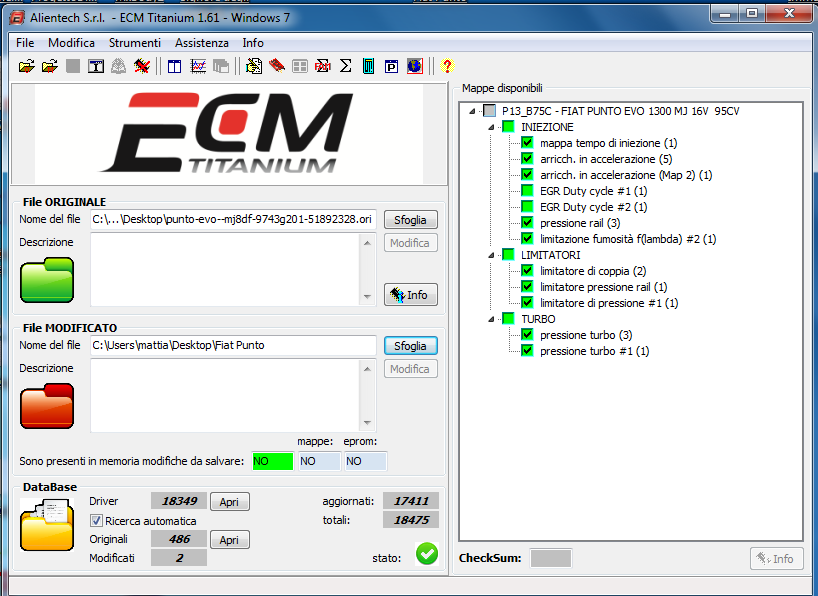Click down arrow in modified Descrizione scrollbar
This screenshot has height=596, width=818.
[x=367, y=423]
